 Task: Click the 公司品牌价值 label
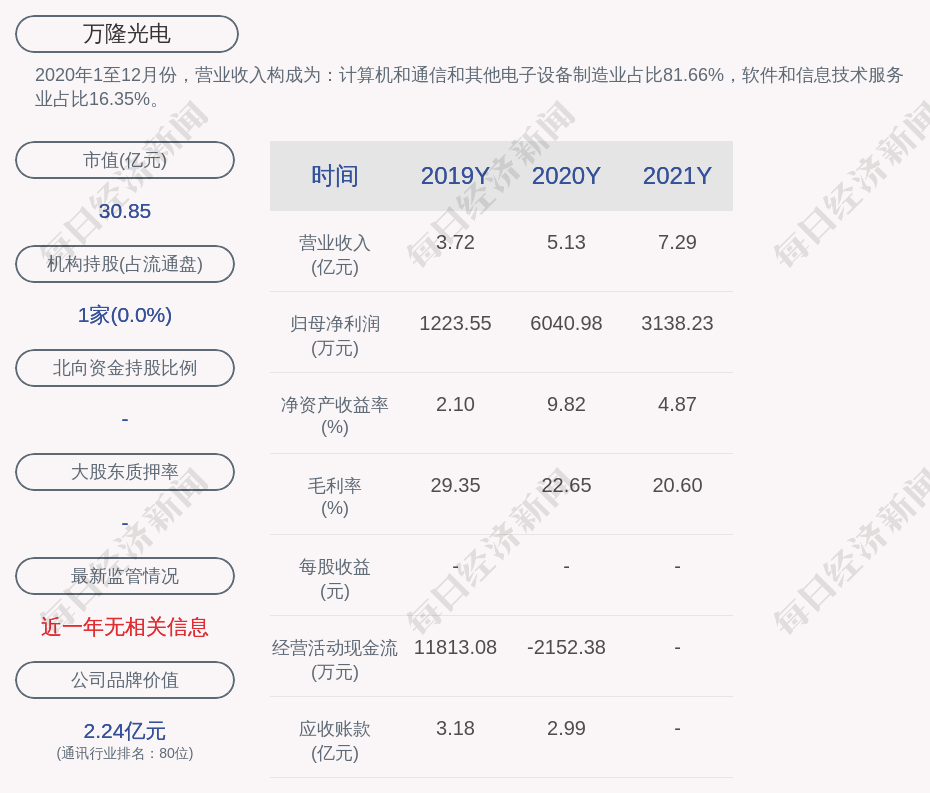click(x=125, y=680)
